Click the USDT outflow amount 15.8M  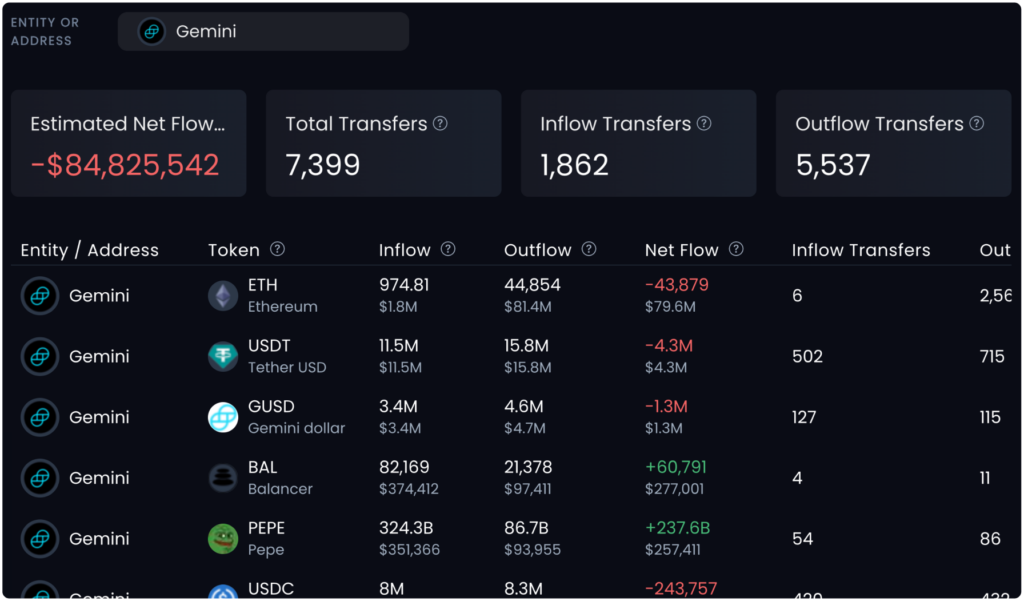(526, 346)
